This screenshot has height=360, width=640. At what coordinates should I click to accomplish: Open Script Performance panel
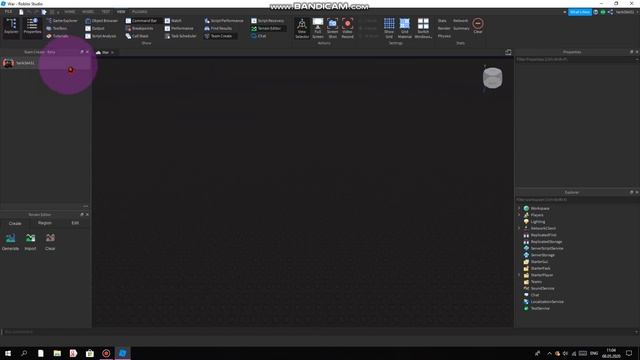pyautogui.click(x=224, y=20)
